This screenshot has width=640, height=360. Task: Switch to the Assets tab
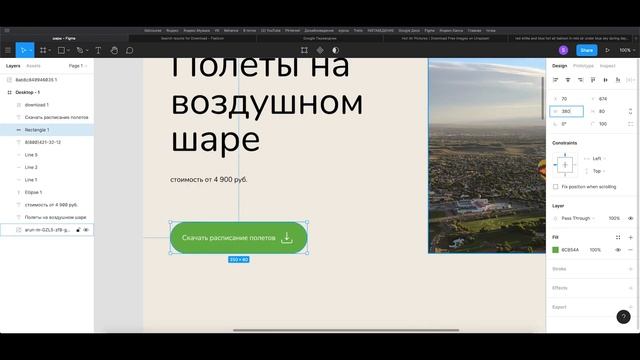point(33,66)
